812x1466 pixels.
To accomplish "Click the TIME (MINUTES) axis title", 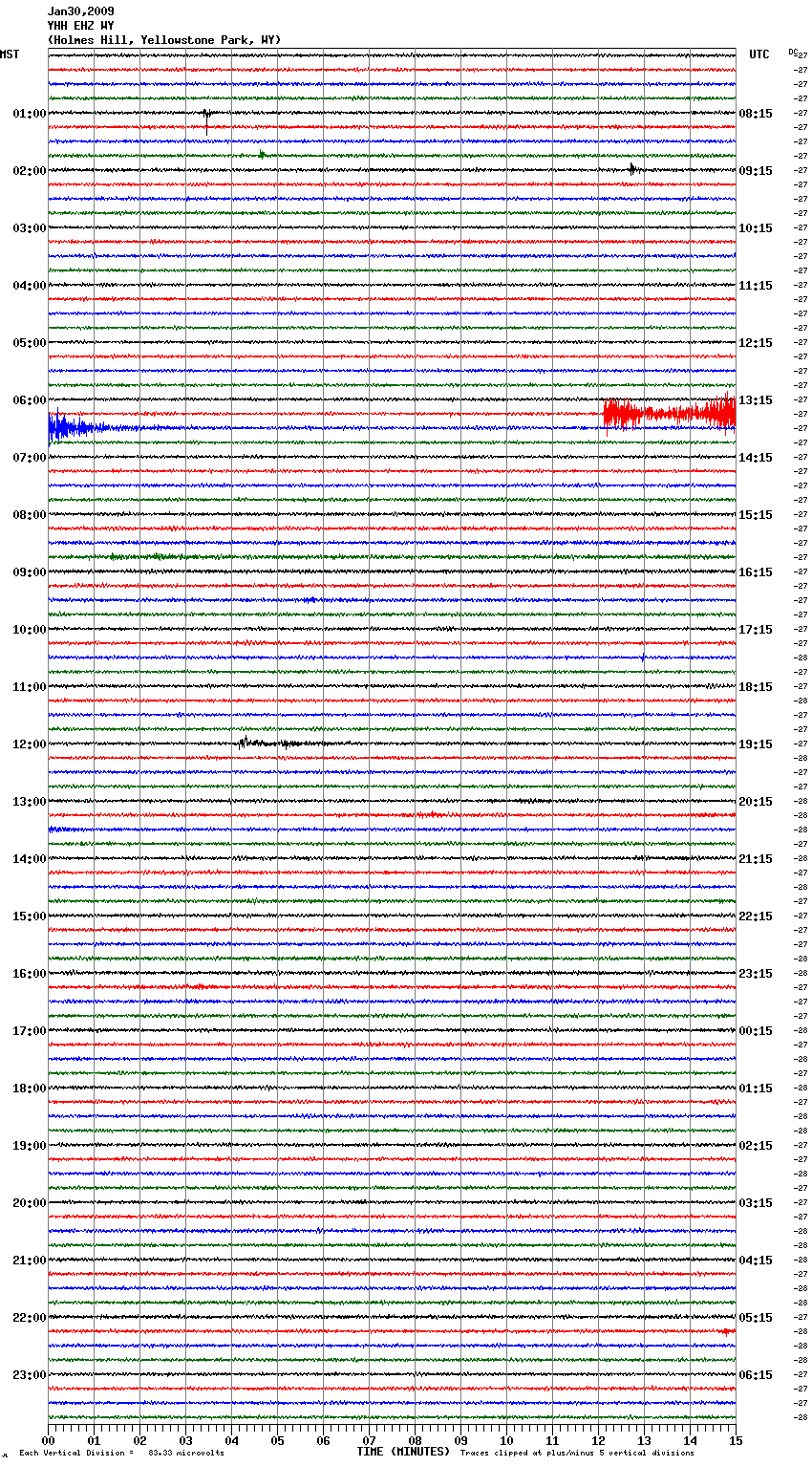I will [x=402, y=1452].
